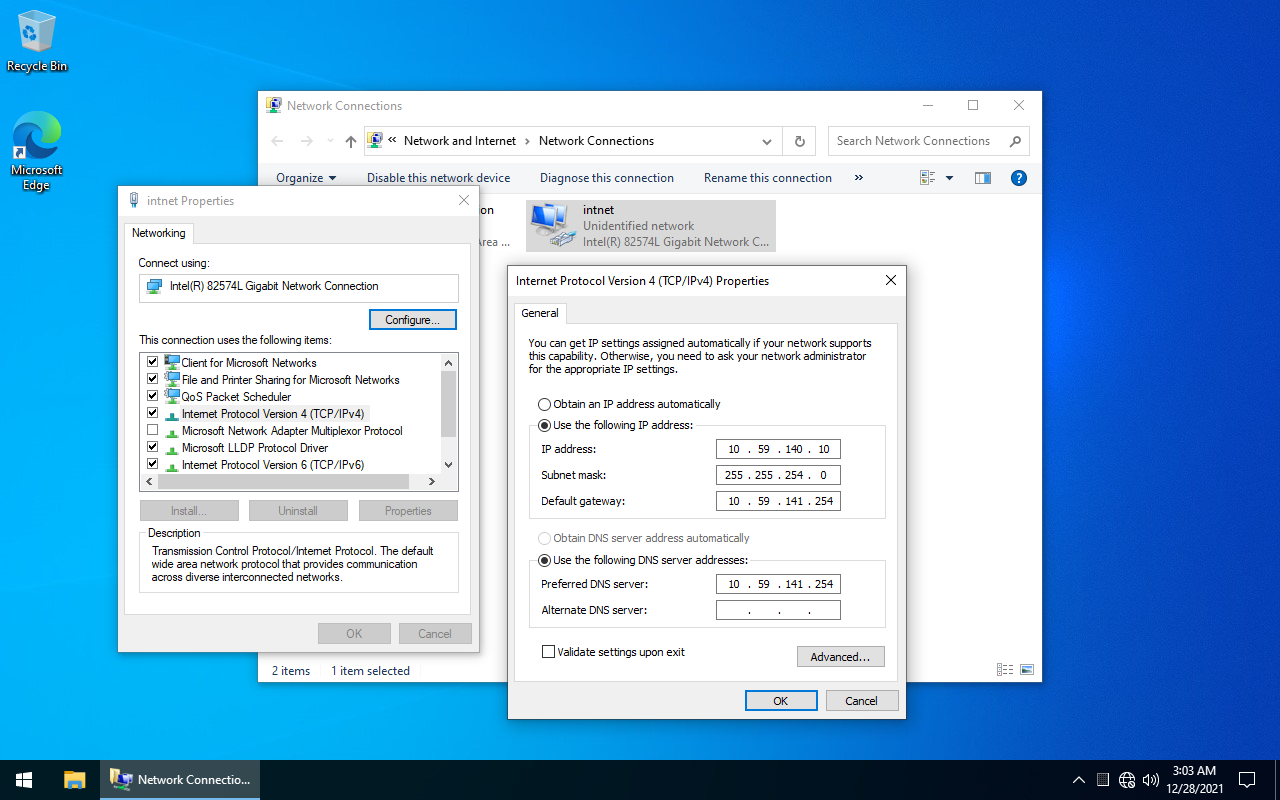Open the Advanced TCP/IP settings
The height and width of the screenshot is (800, 1280).
click(840, 657)
